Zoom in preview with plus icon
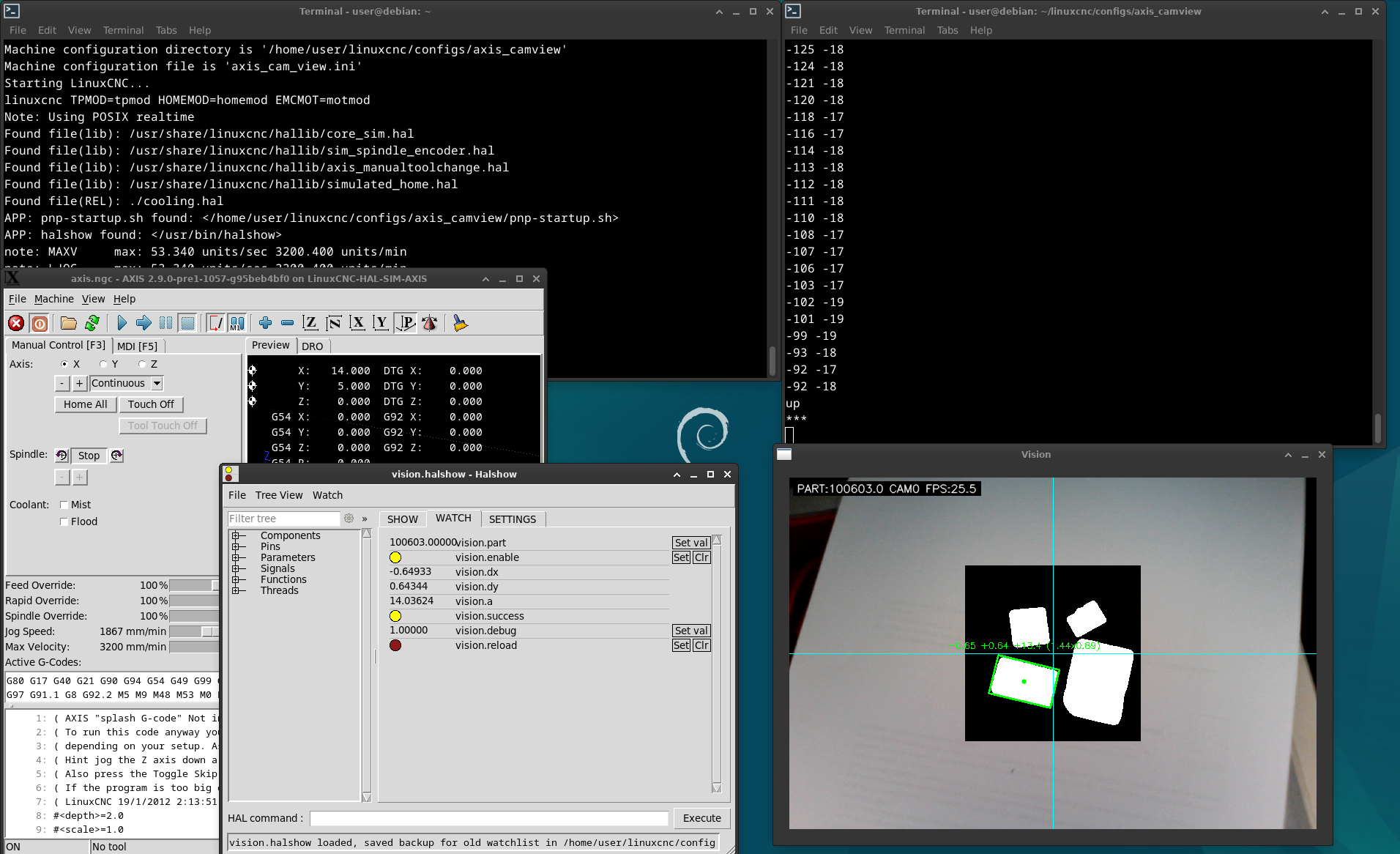This screenshot has width=1400, height=854. click(x=265, y=323)
